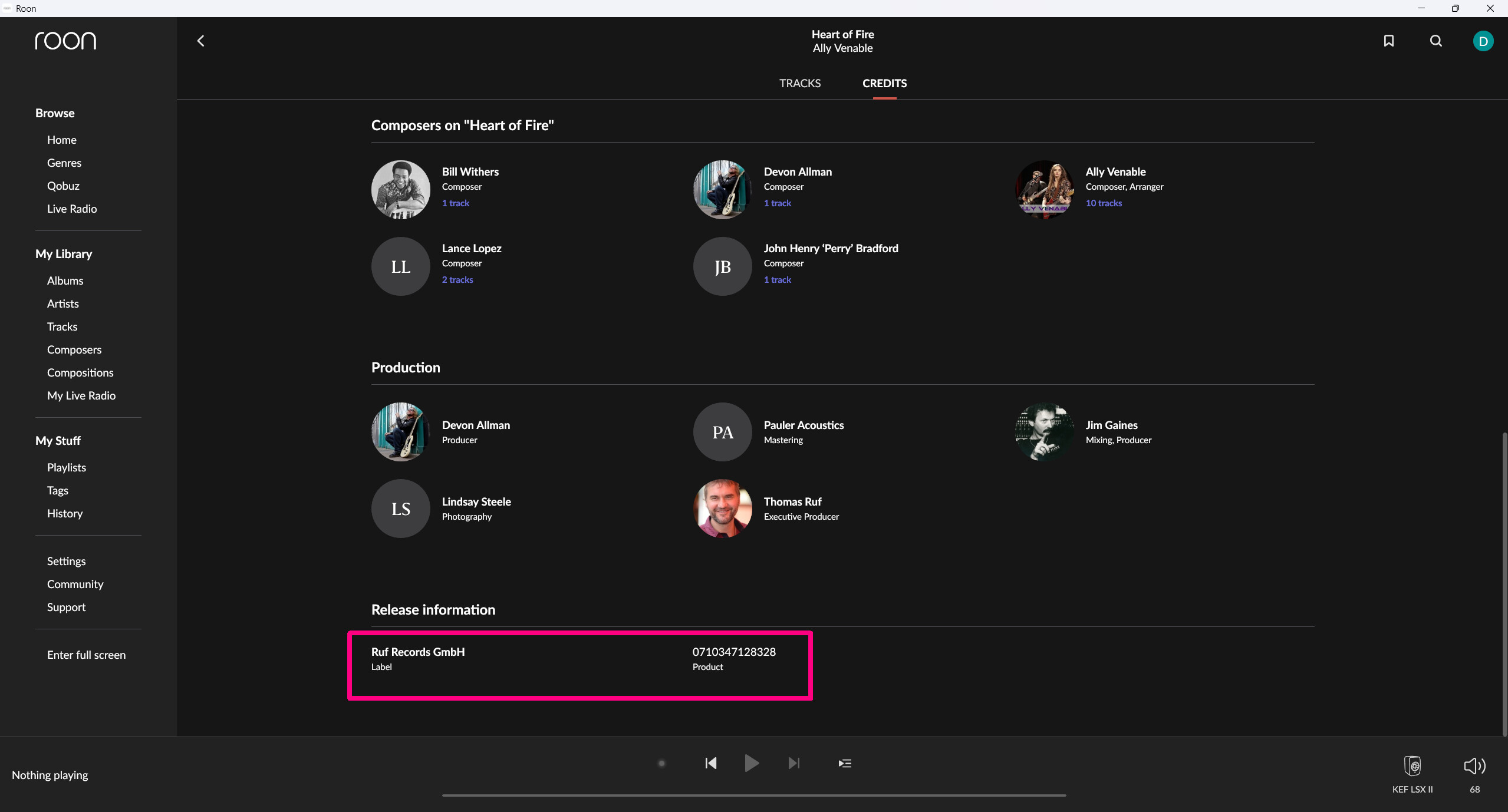
Task: Open Lance Lopez 2 tracks link
Action: pos(457,279)
